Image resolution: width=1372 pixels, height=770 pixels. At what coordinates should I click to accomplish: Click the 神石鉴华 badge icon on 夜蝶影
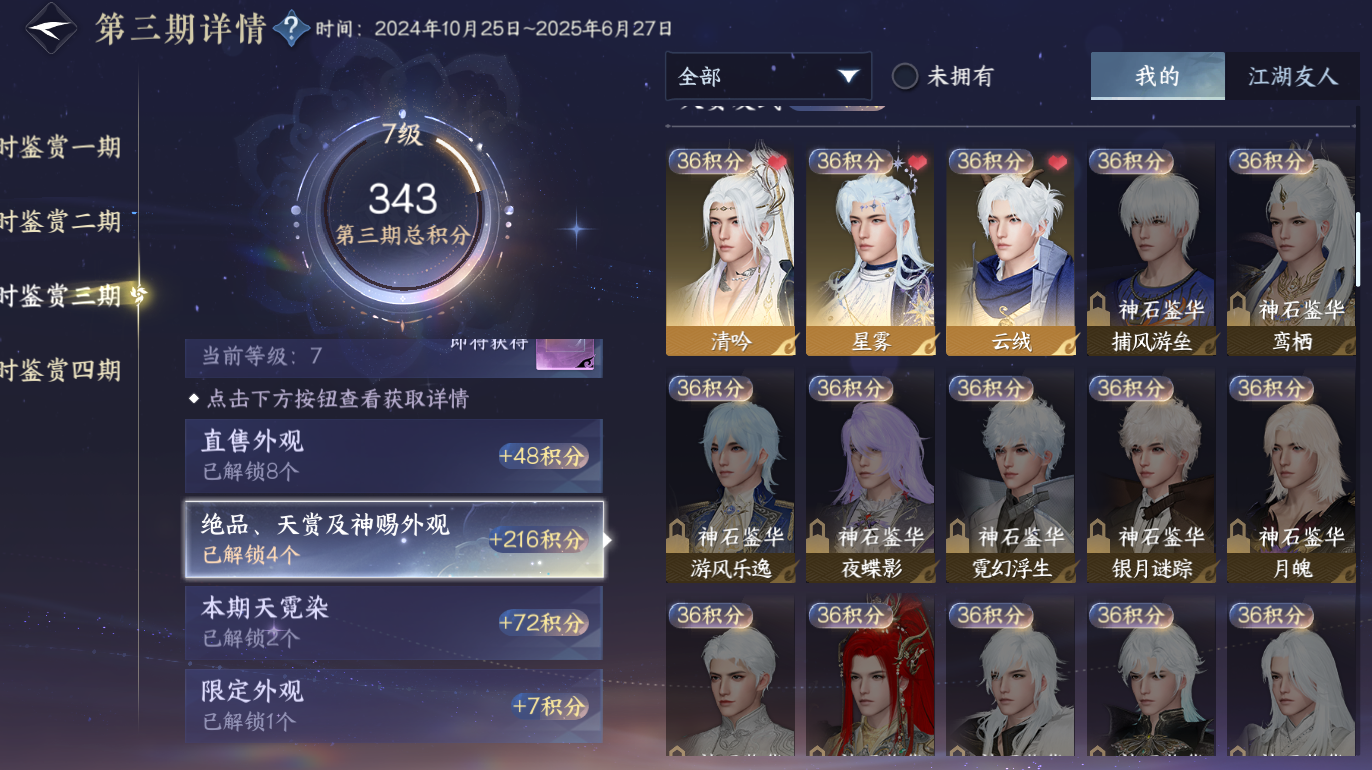pos(817,534)
